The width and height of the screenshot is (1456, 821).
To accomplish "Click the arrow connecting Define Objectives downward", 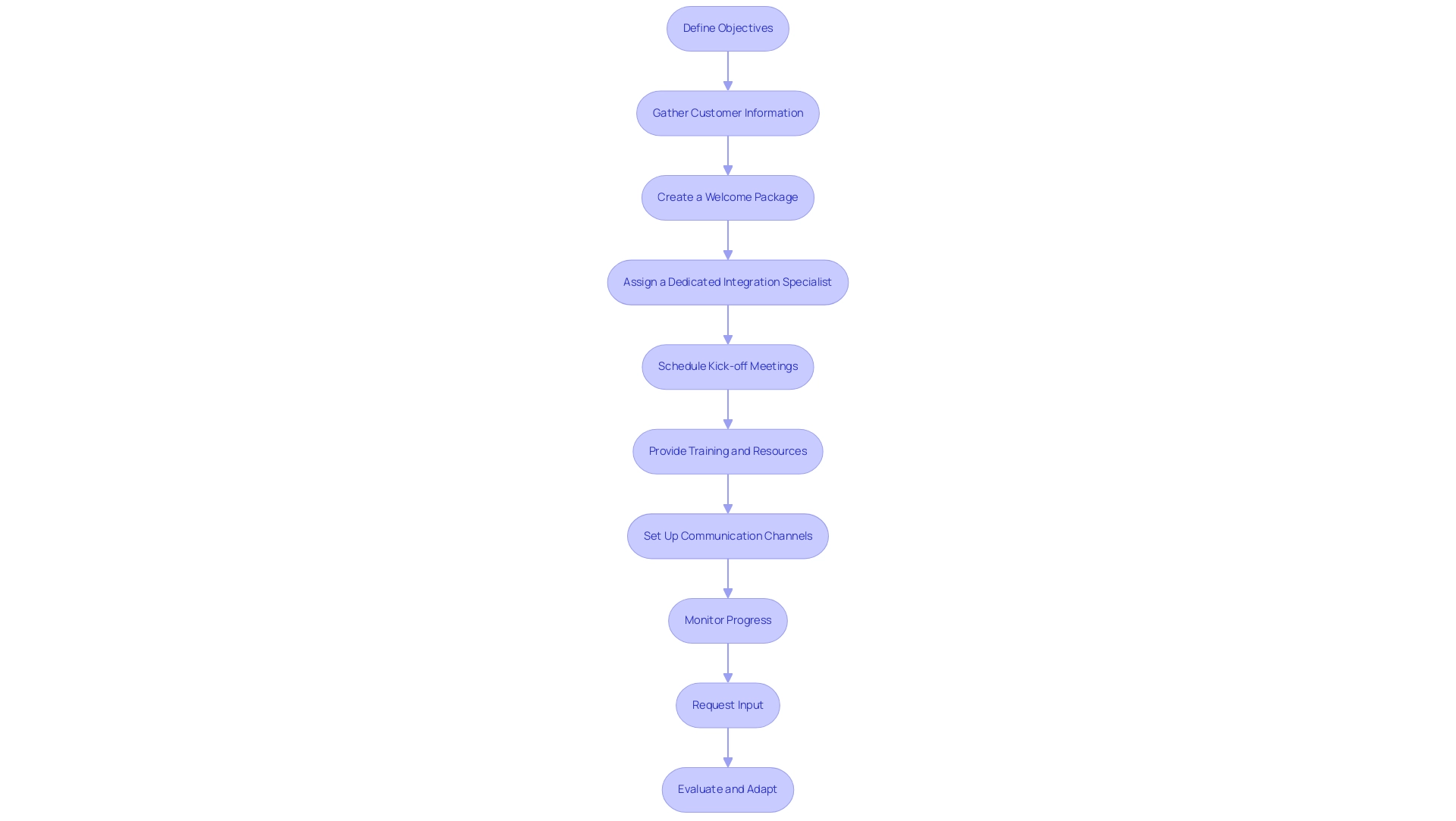I will pos(728,70).
